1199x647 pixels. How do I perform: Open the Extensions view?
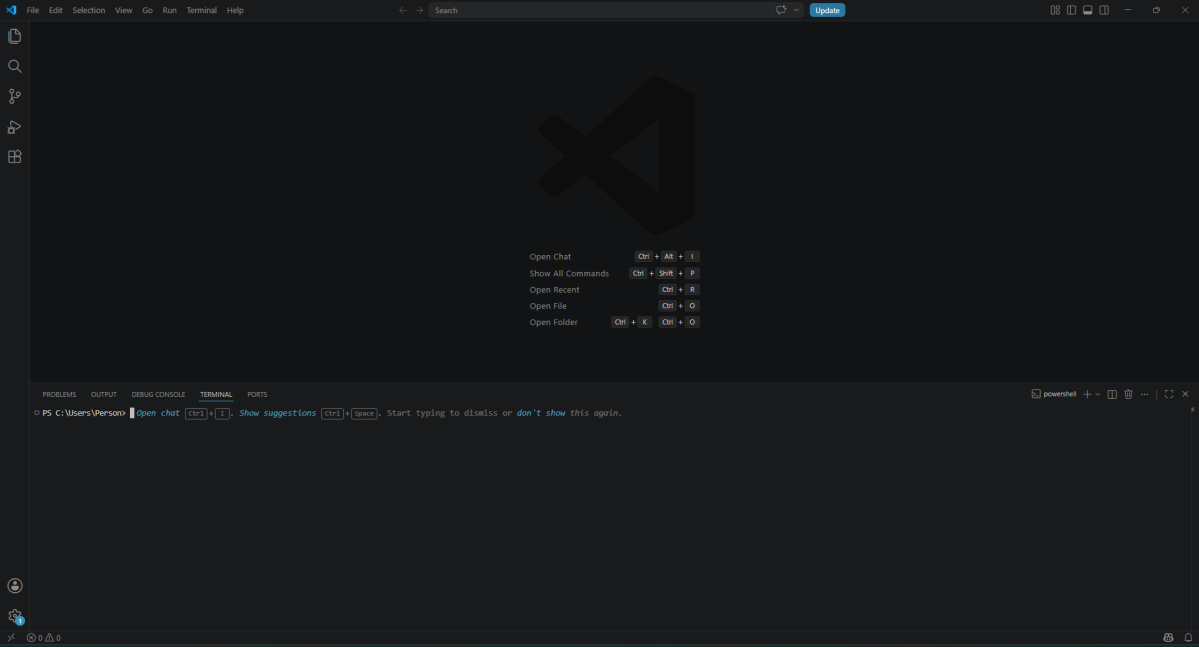click(x=15, y=157)
